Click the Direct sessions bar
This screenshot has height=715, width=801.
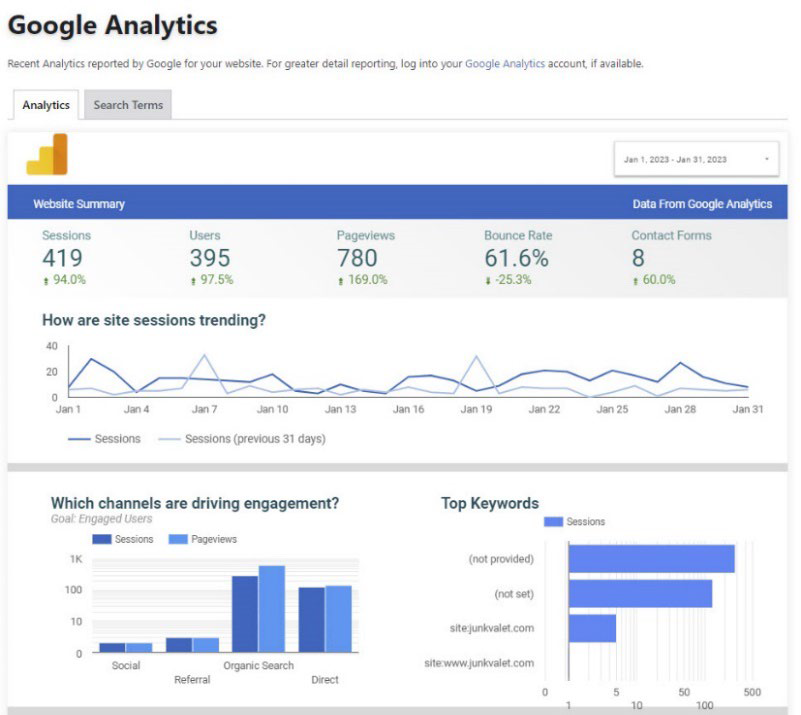pyautogui.click(x=312, y=619)
